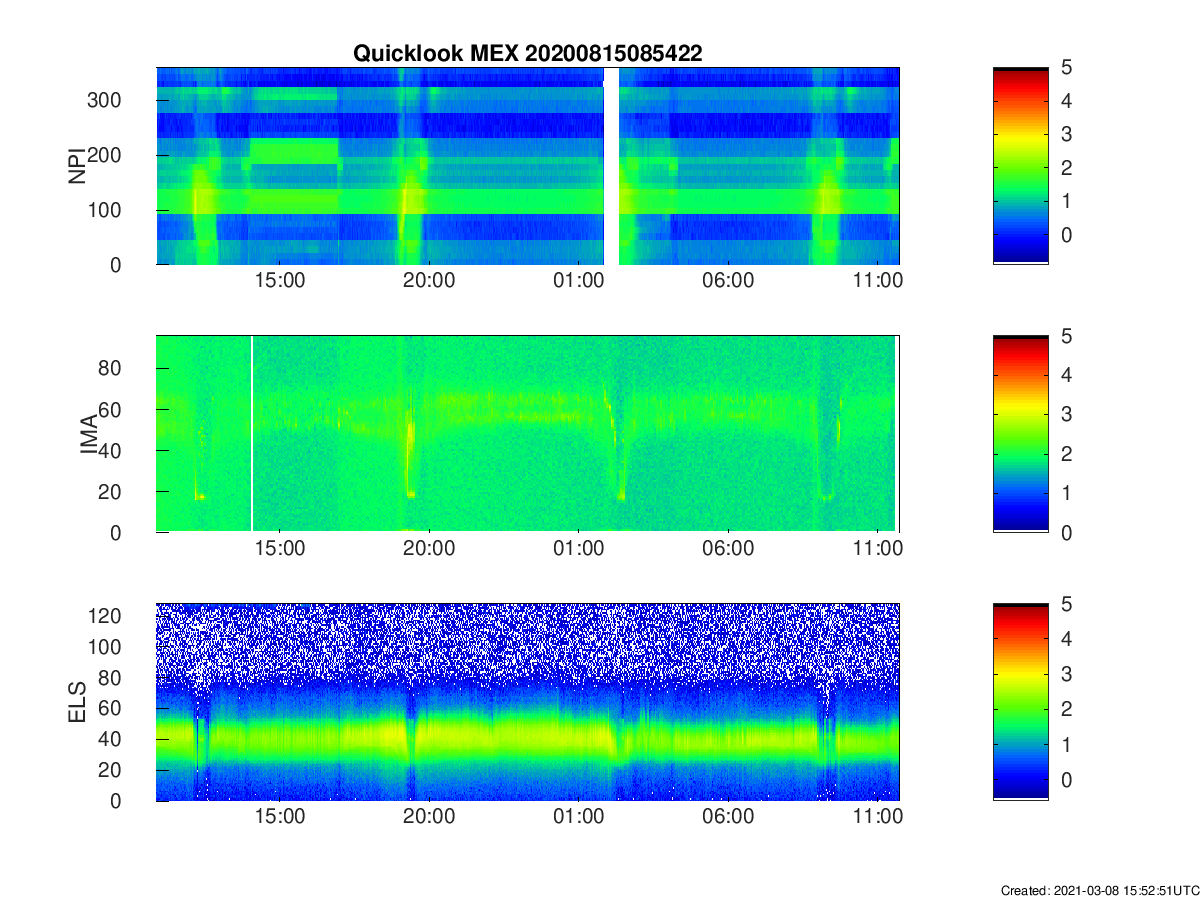Click the "20:00" tick under the ELS panel
1200x900 pixels.
coord(429,818)
